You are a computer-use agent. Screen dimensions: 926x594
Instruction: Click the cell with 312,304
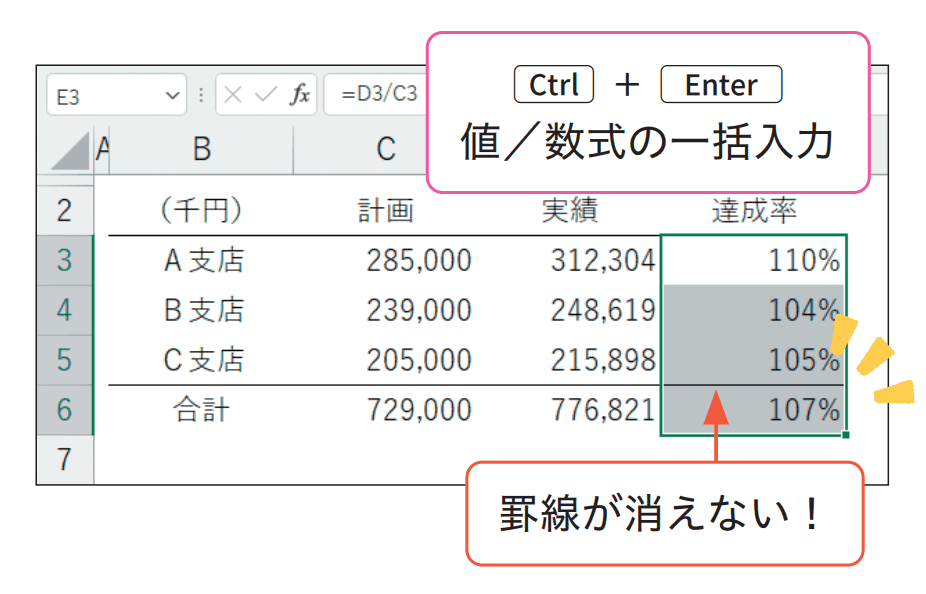(x=570, y=260)
